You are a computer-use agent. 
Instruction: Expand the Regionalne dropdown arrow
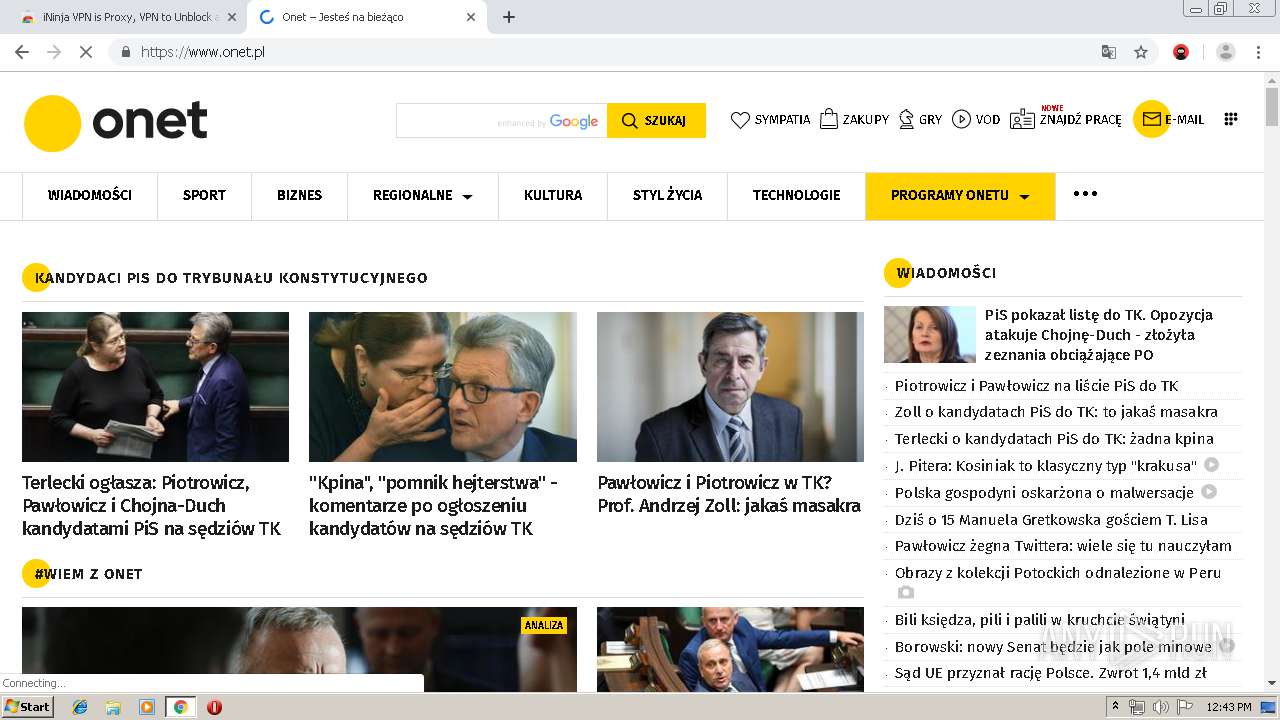[467, 196]
